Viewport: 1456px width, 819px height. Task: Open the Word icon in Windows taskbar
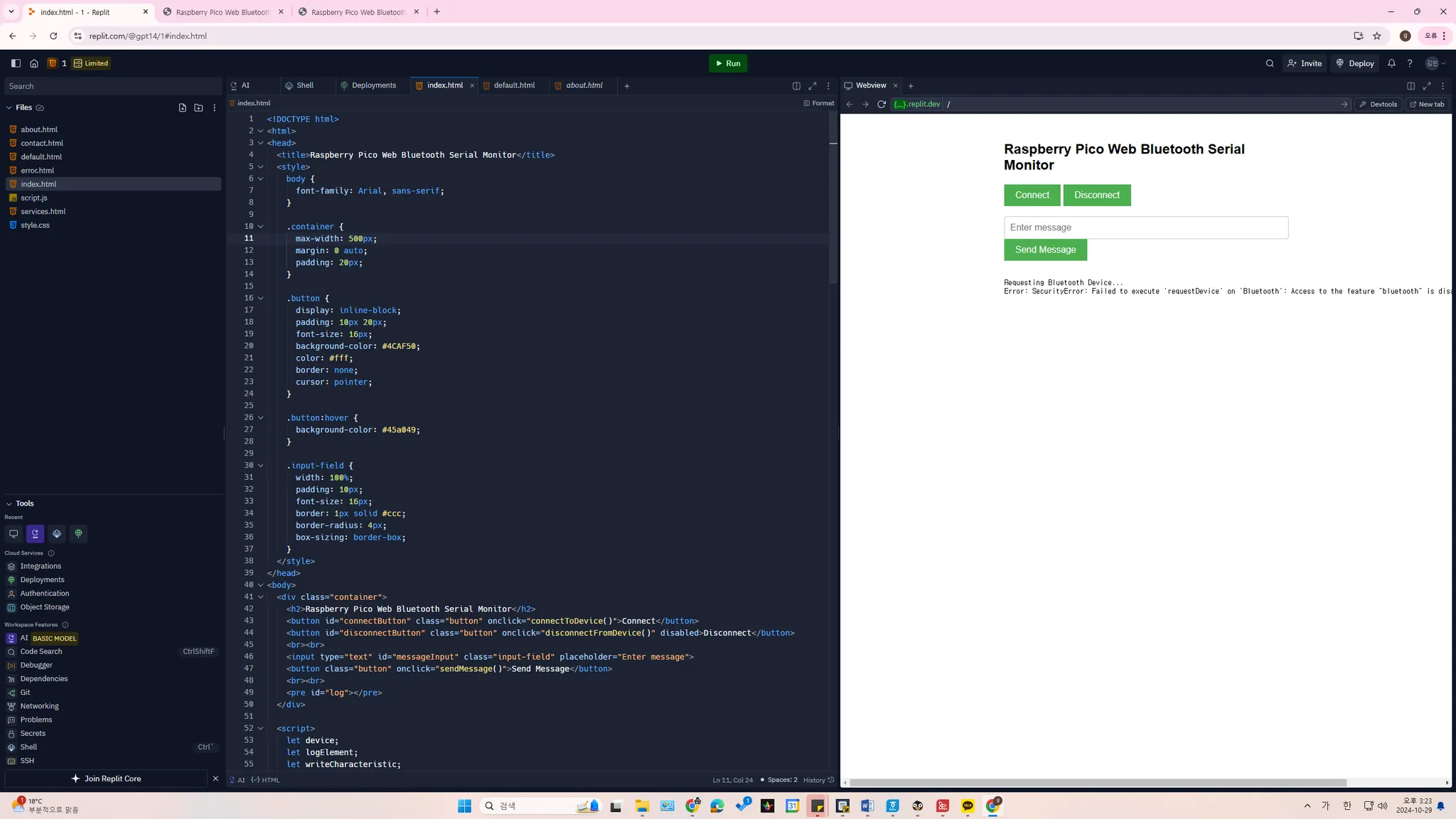tap(867, 805)
